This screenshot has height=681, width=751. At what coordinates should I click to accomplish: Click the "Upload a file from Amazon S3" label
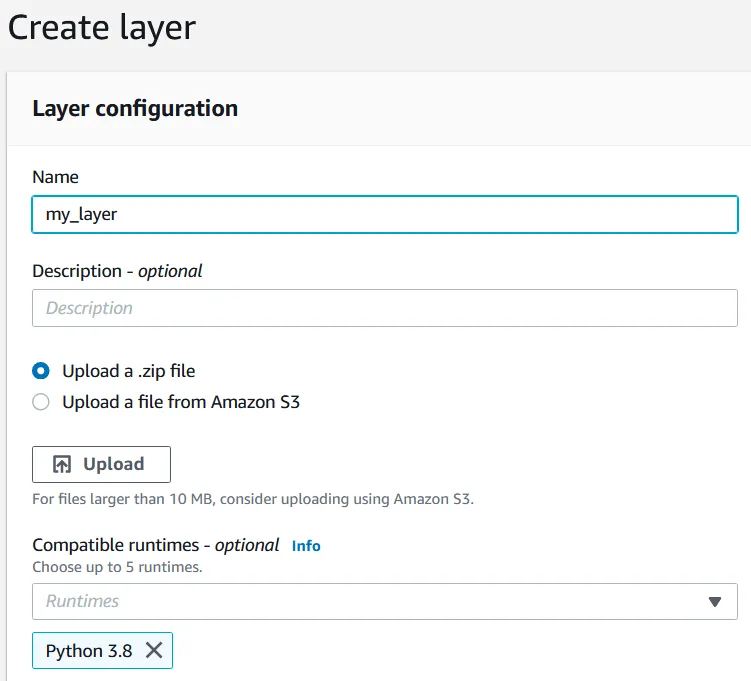coord(180,402)
